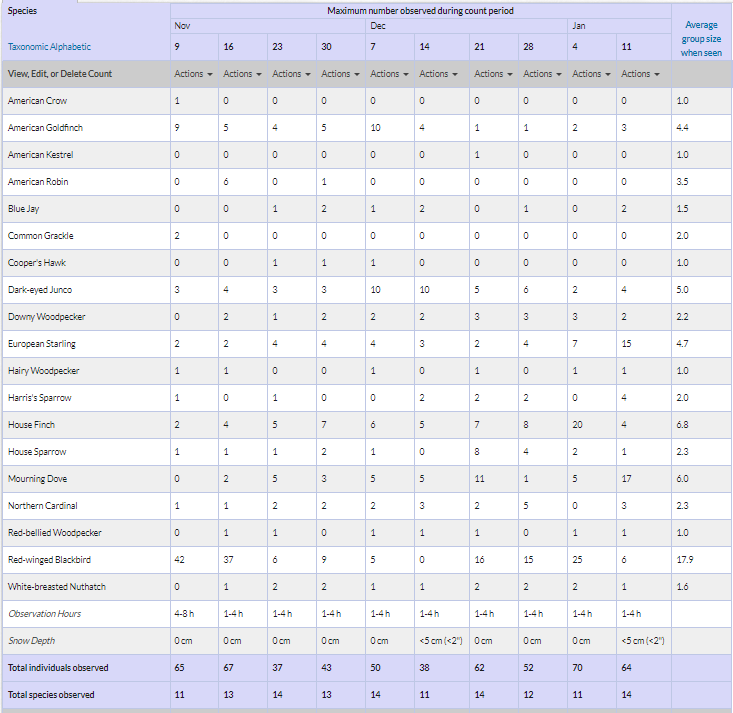Click the 'Red-winged Blackbird' species name
Screen dimensions: 733x713
point(50,560)
